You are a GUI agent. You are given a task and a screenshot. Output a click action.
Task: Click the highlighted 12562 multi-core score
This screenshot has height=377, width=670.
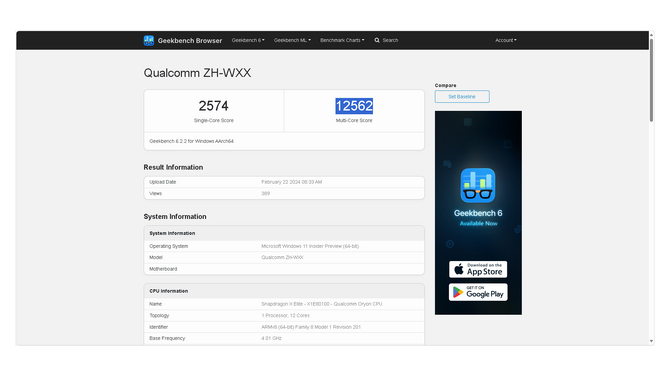point(354,106)
